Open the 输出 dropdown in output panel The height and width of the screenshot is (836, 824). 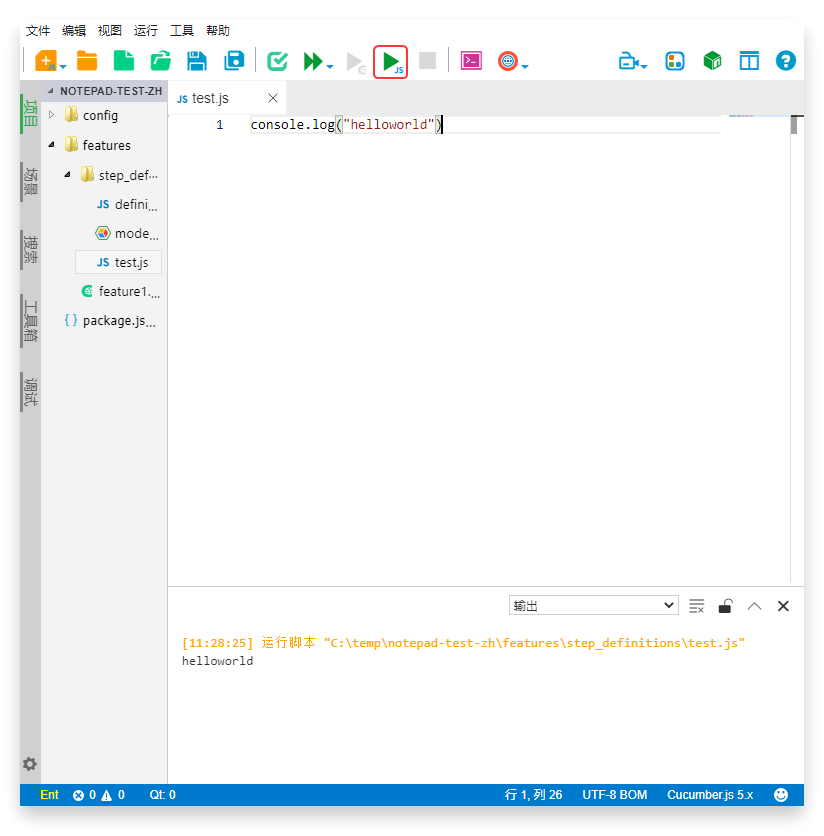(x=593, y=606)
